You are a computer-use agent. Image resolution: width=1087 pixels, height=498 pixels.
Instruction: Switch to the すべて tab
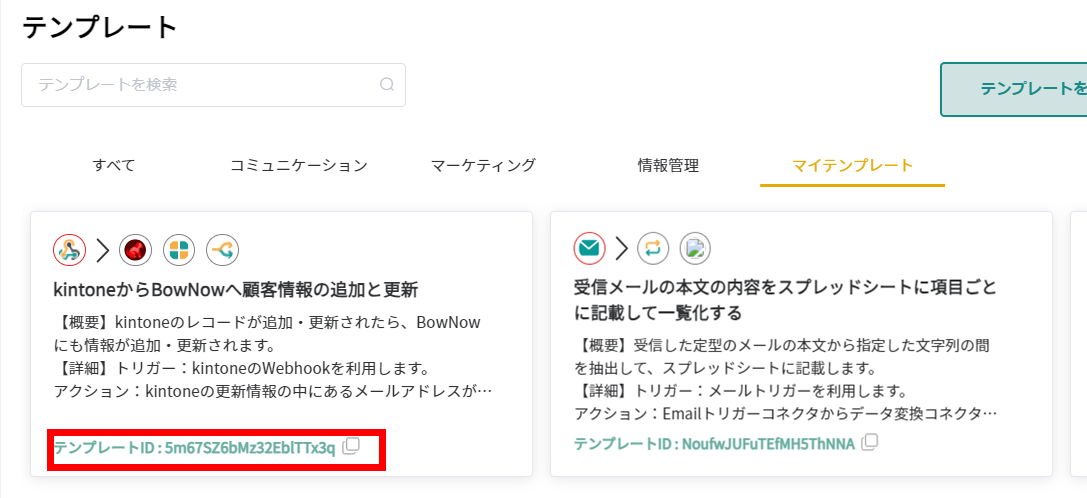[114, 165]
